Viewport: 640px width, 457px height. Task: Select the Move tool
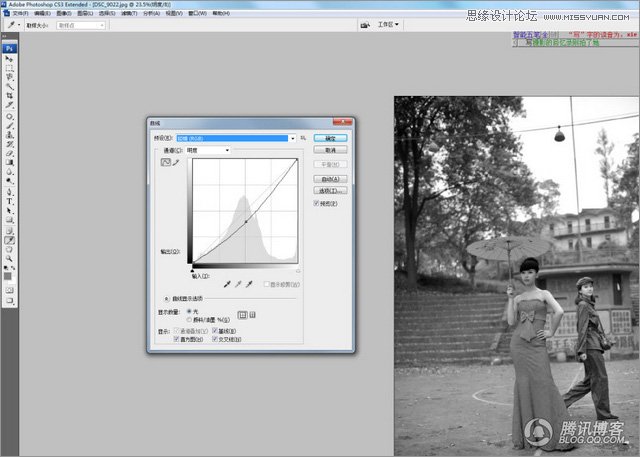(9, 59)
